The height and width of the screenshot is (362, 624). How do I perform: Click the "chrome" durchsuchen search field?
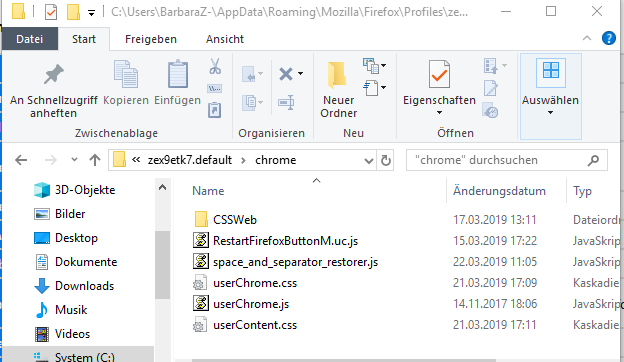tap(499, 160)
